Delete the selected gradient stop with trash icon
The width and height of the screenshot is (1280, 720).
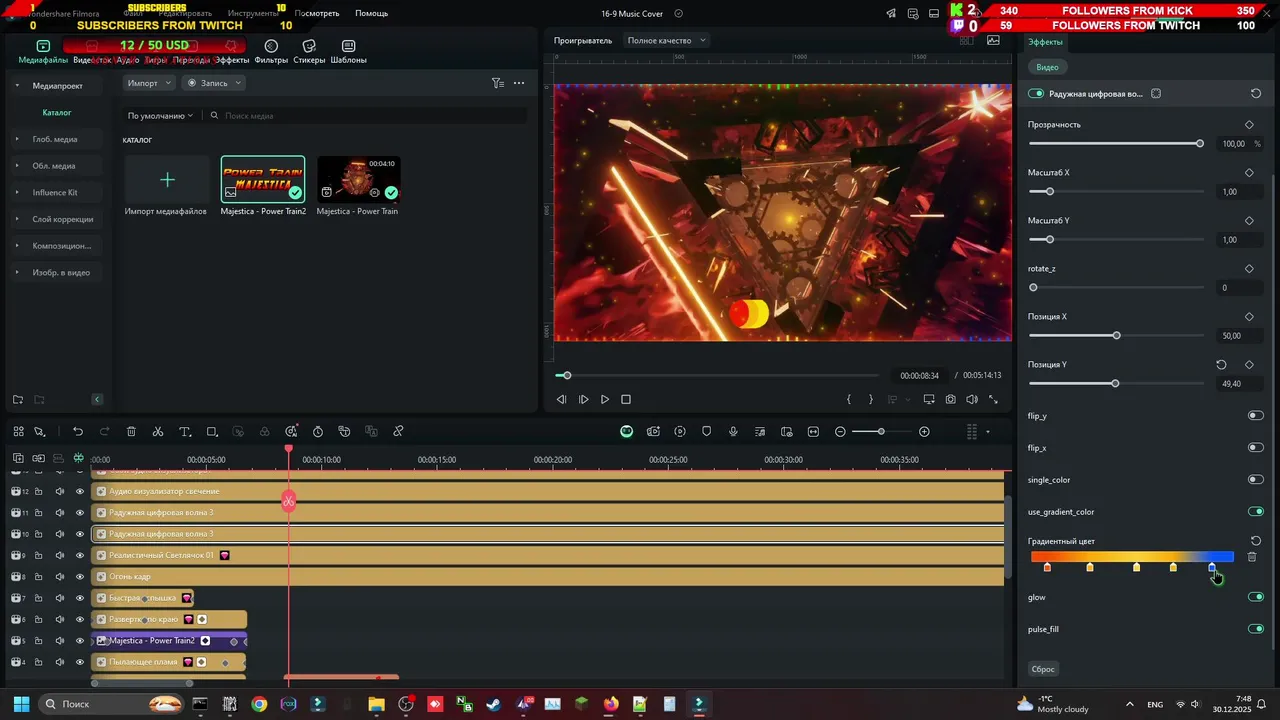(1252, 557)
